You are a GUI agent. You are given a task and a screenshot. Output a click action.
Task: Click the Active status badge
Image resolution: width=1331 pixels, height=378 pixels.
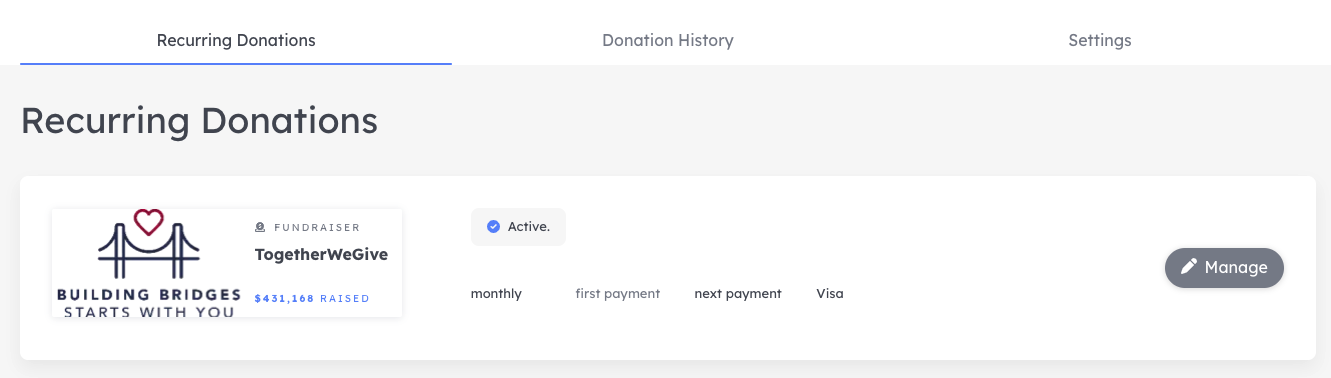point(518,227)
